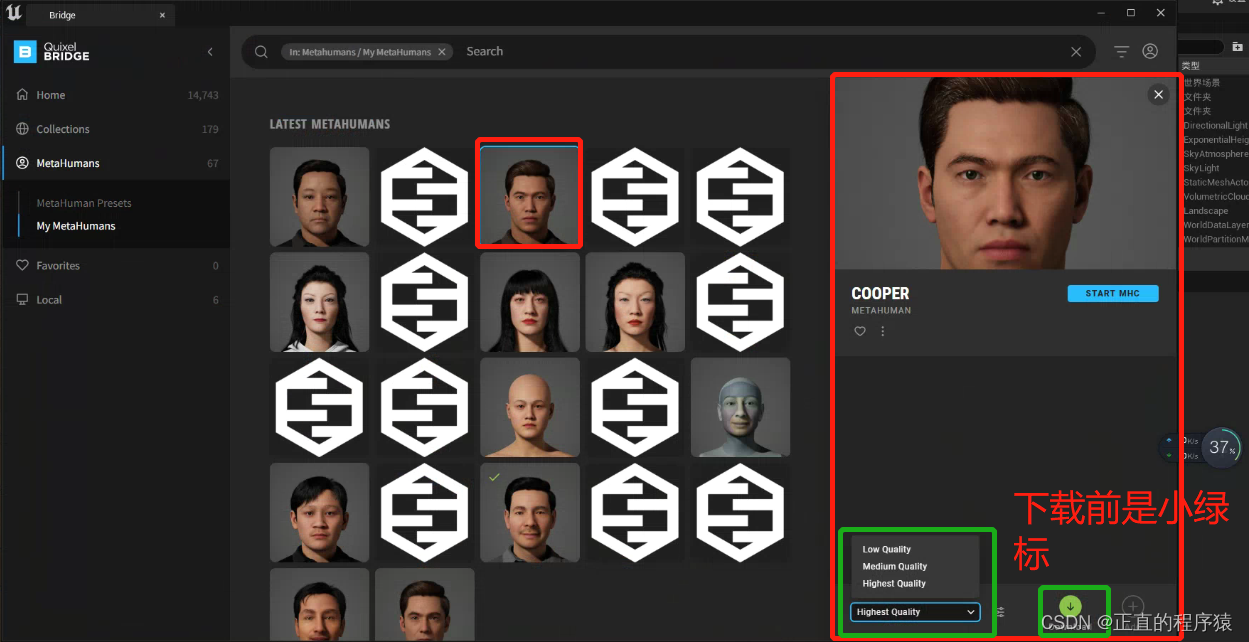This screenshot has width=1249, height=642.
Task: Open the Highest Quality dropdown
Action: pos(915,612)
